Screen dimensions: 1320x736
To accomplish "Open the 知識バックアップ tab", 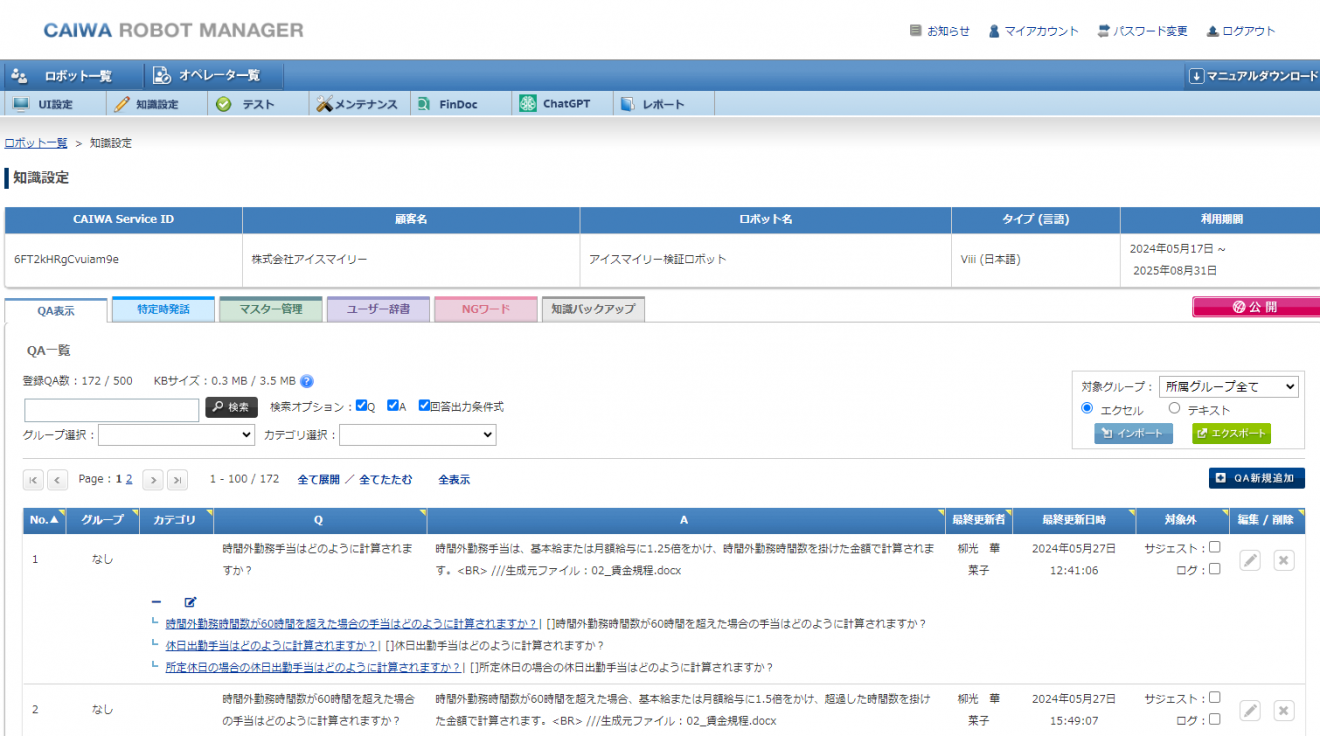I will 593,309.
